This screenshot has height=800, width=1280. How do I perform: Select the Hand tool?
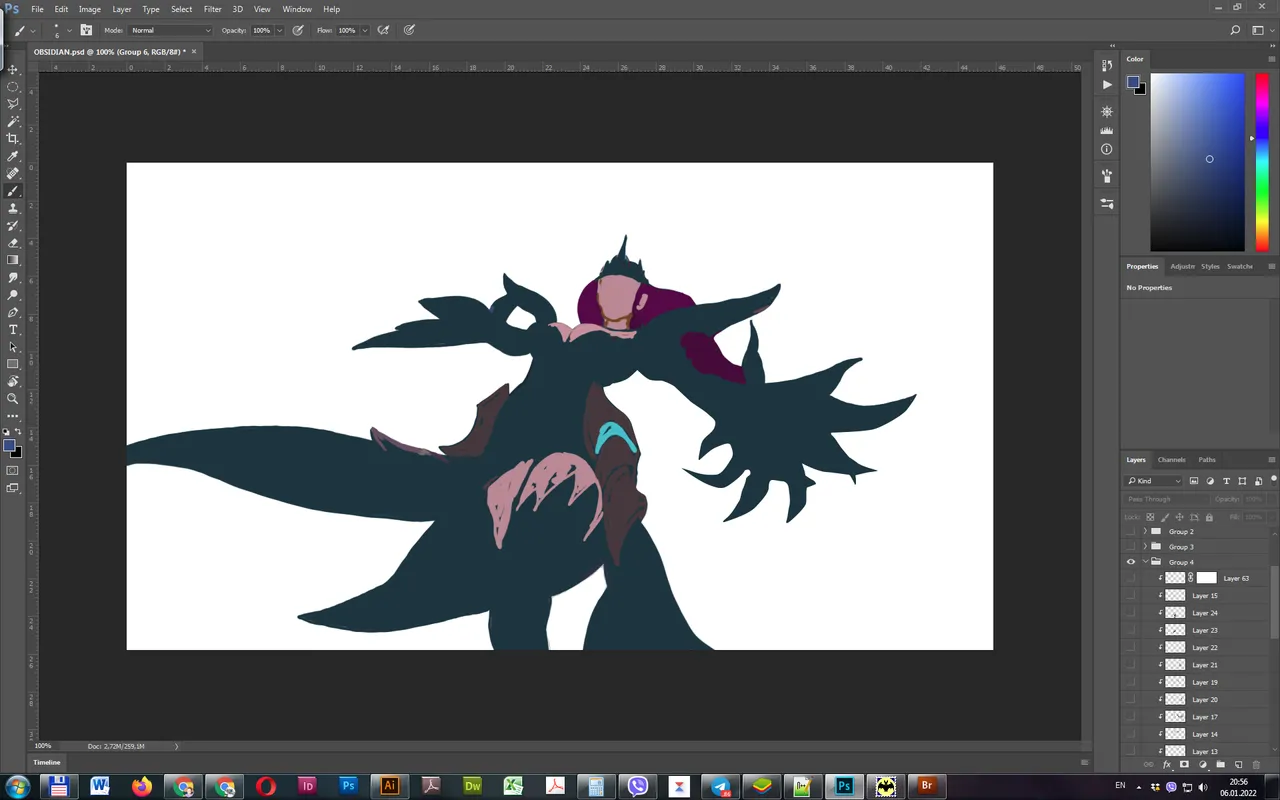coord(13,382)
